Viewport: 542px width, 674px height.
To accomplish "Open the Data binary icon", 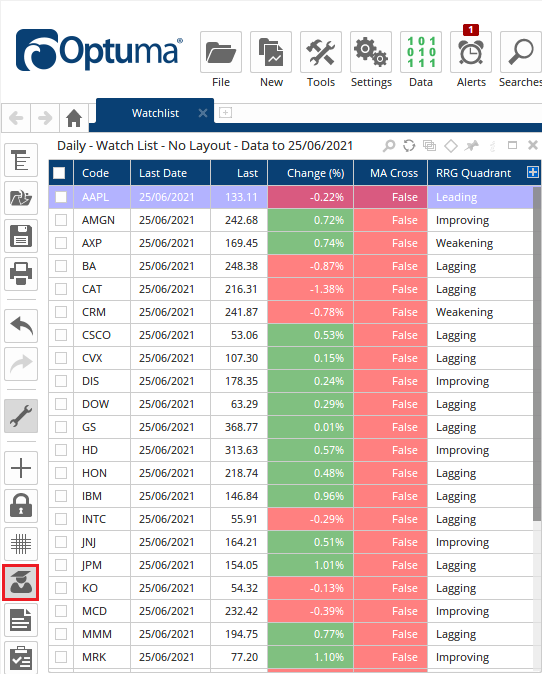I will click(x=421, y=52).
